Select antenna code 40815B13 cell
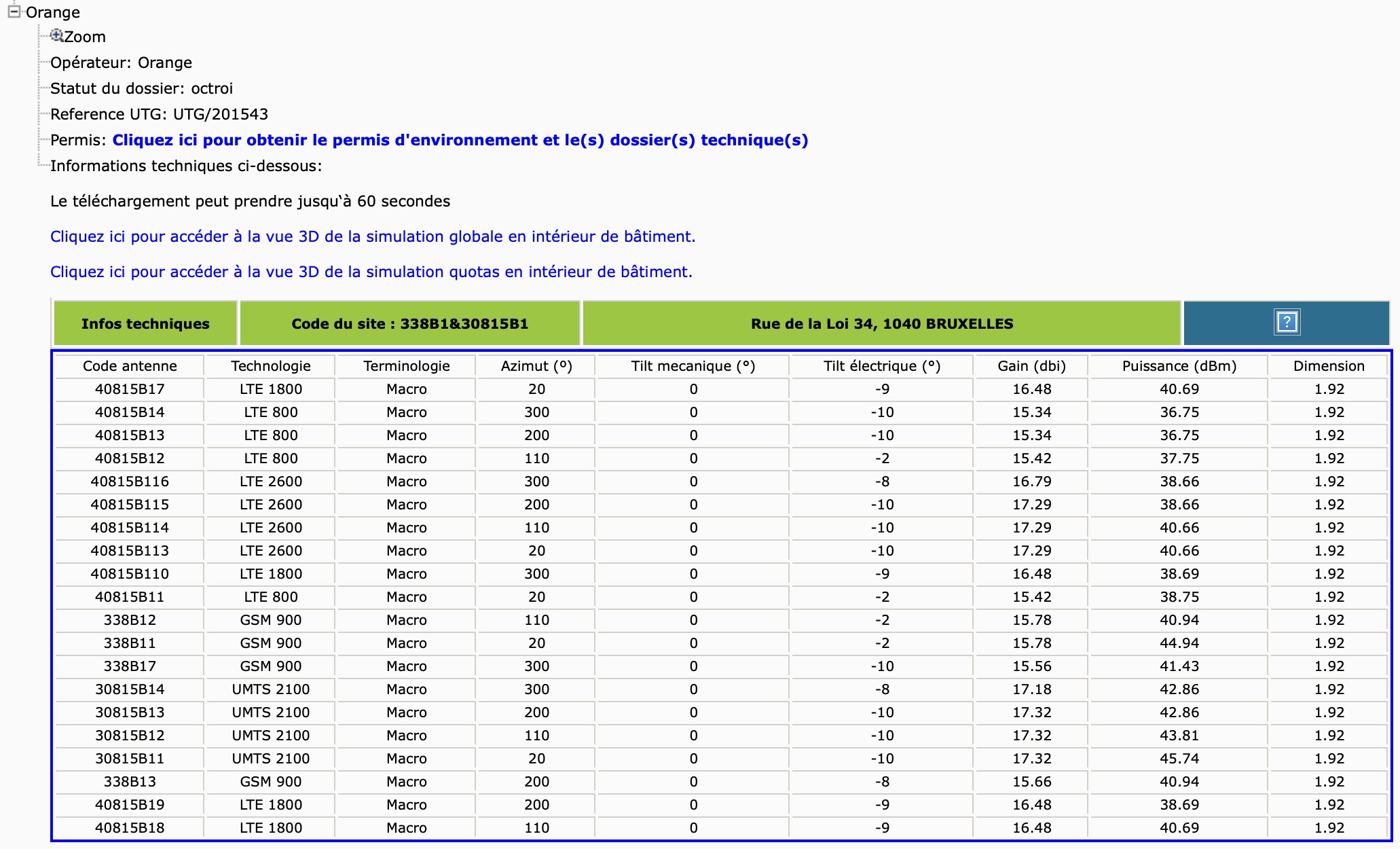 coord(130,435)
